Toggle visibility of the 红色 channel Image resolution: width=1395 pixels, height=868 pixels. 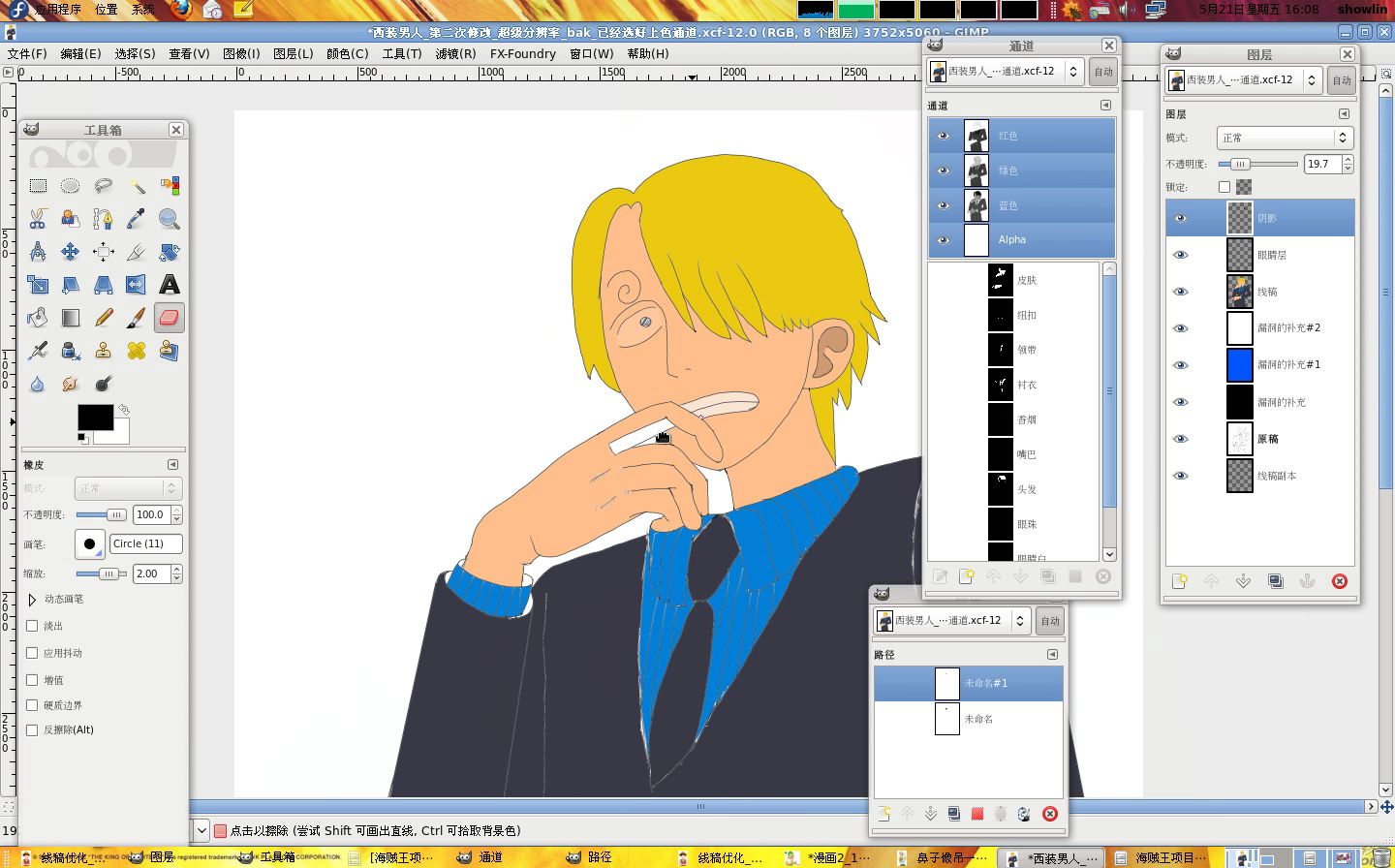(x=944, y=136)
